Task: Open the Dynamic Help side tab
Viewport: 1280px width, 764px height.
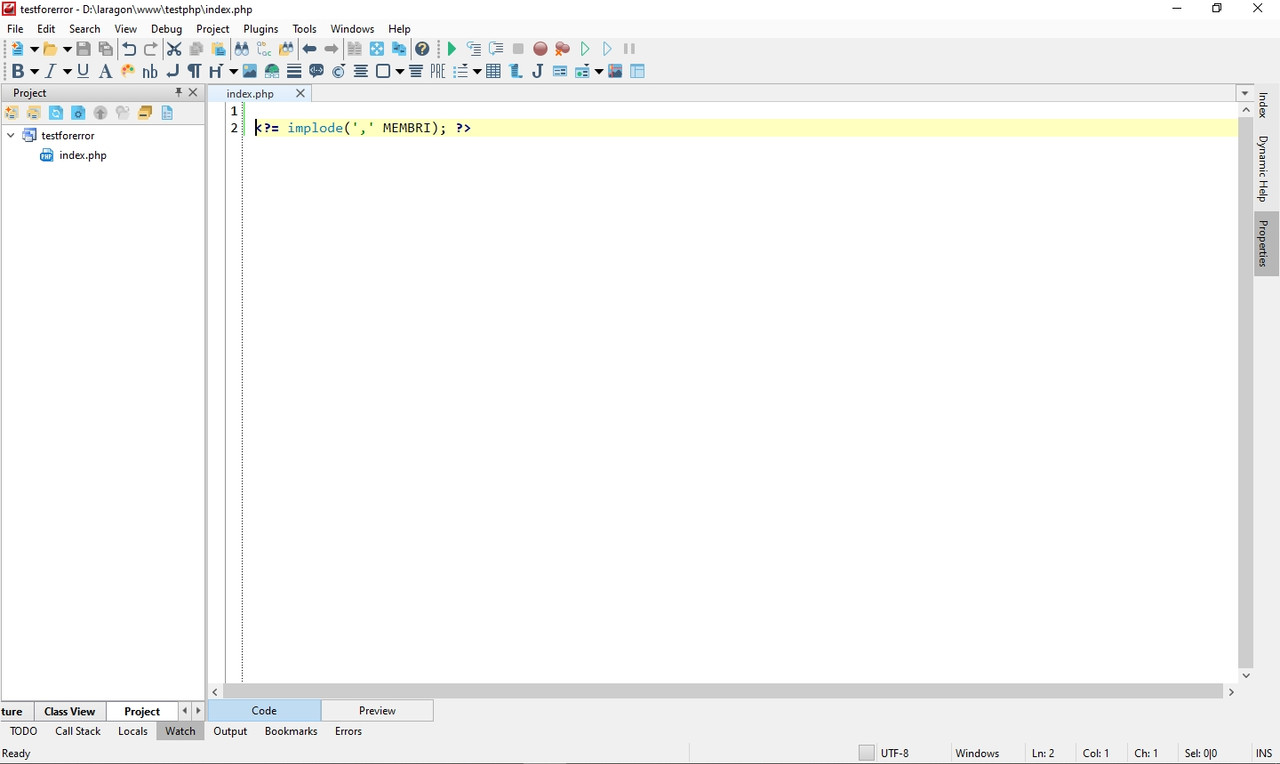Action: tap(1263, 168)
